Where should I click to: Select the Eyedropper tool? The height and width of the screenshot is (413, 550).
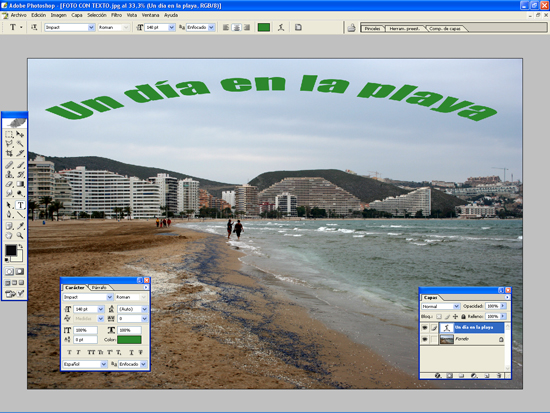(20, 226)
